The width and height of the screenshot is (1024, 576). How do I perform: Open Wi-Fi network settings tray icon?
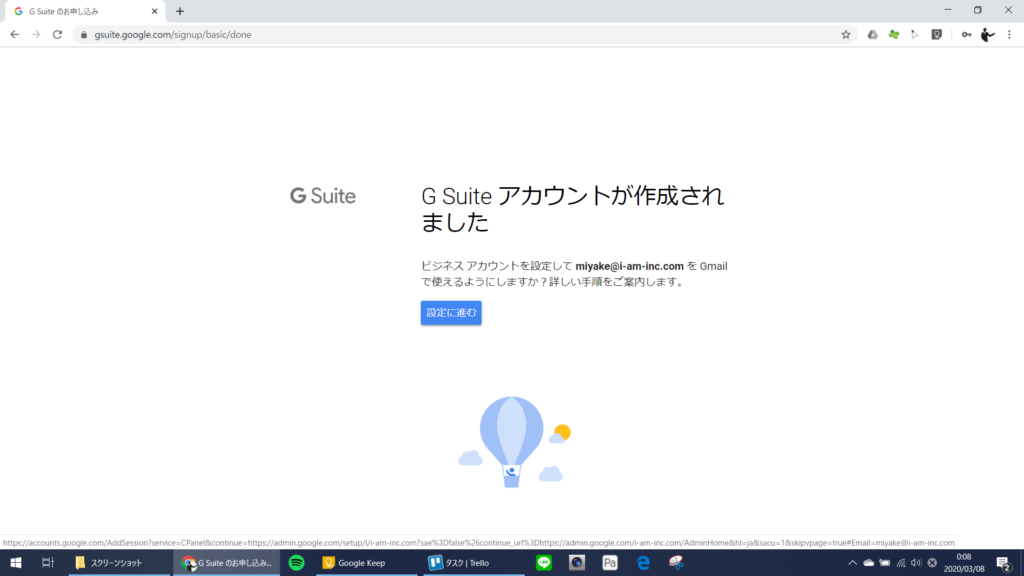[x=901, y=563]
